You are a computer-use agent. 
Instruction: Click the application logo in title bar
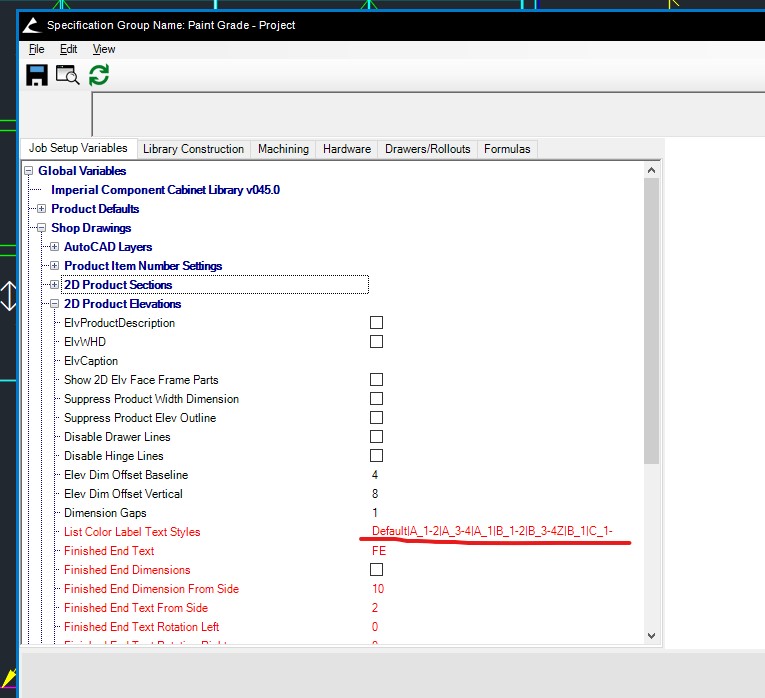(32, 25)
